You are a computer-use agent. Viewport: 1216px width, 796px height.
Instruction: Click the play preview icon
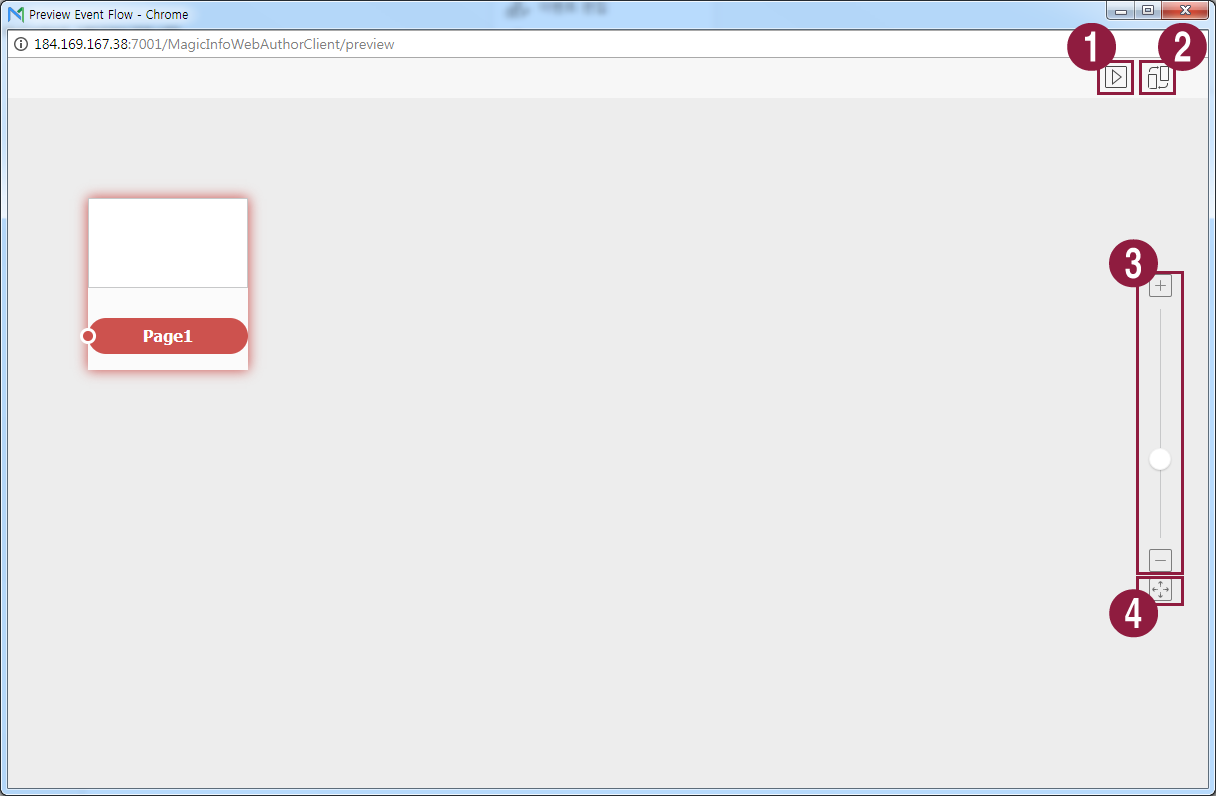[x=1115, y=77]
